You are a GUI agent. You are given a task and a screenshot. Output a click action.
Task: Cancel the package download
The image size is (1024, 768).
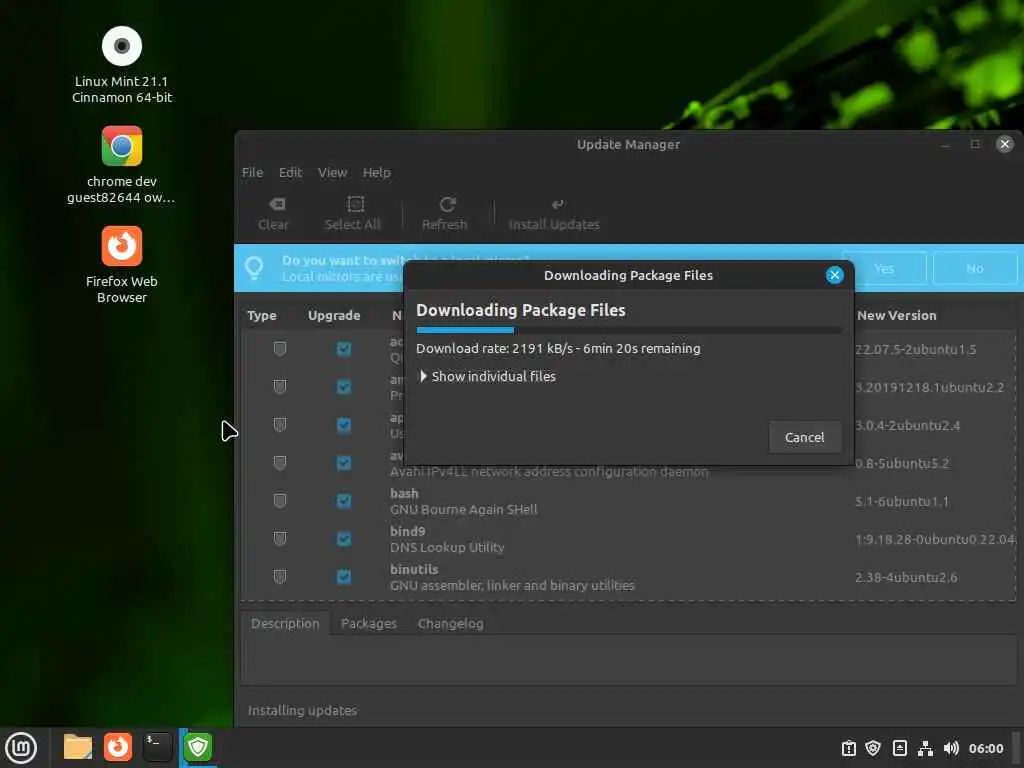tap(805, 437)
